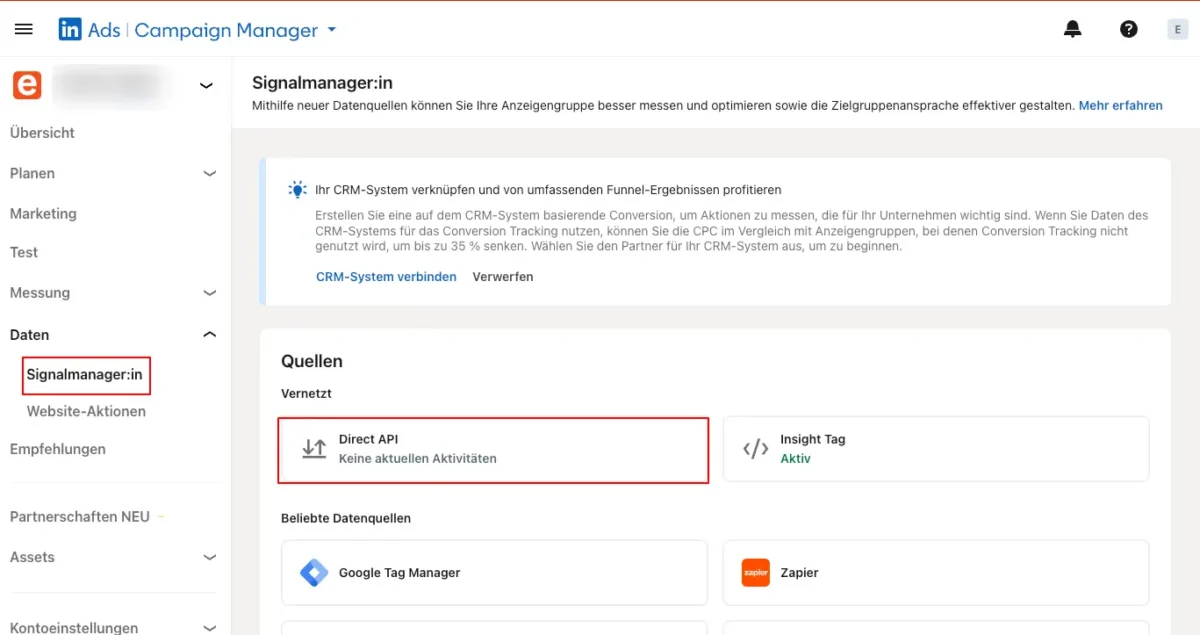Dismiss the banner with Verwerfen

502,277
